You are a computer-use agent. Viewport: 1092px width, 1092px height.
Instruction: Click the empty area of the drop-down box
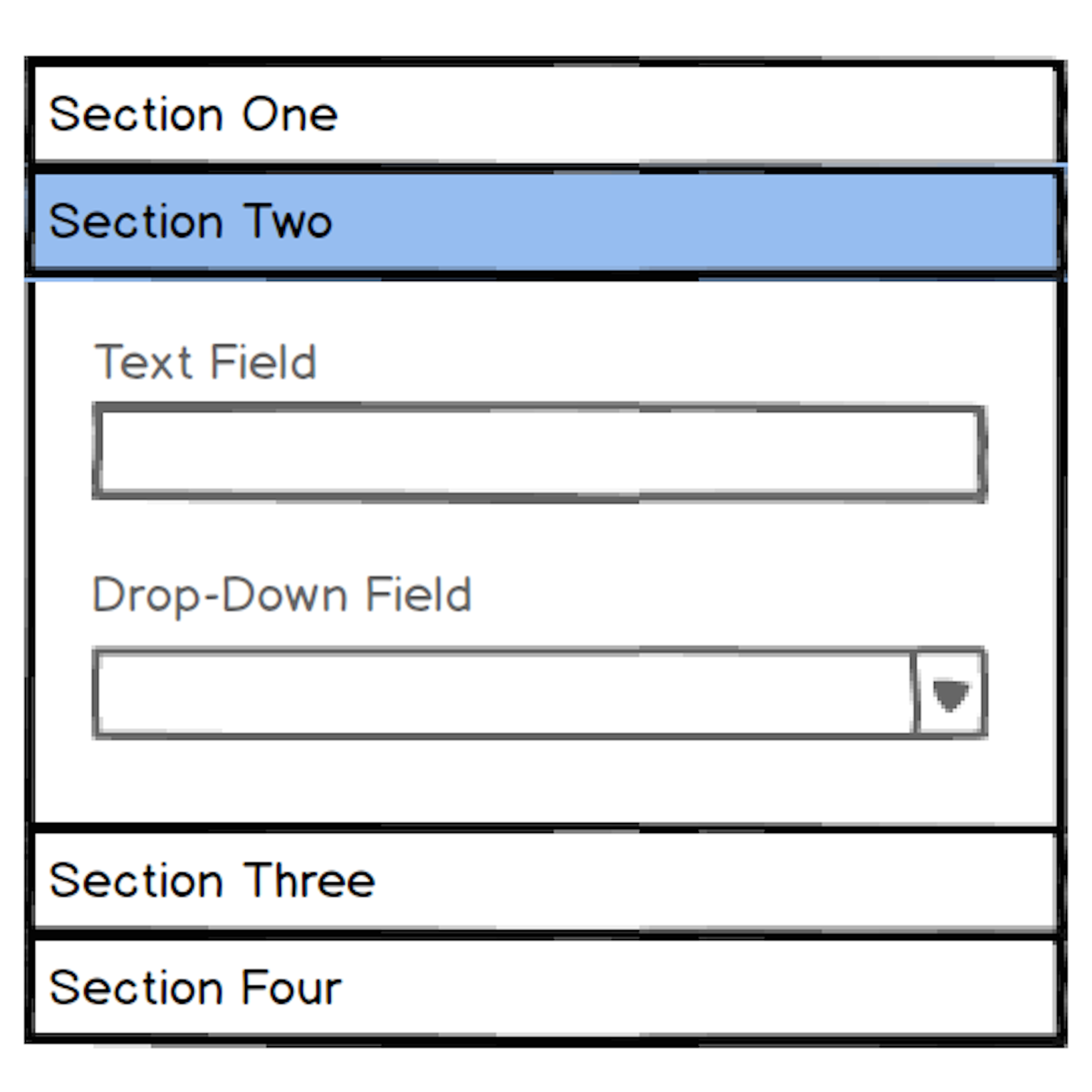coord(503,694)
